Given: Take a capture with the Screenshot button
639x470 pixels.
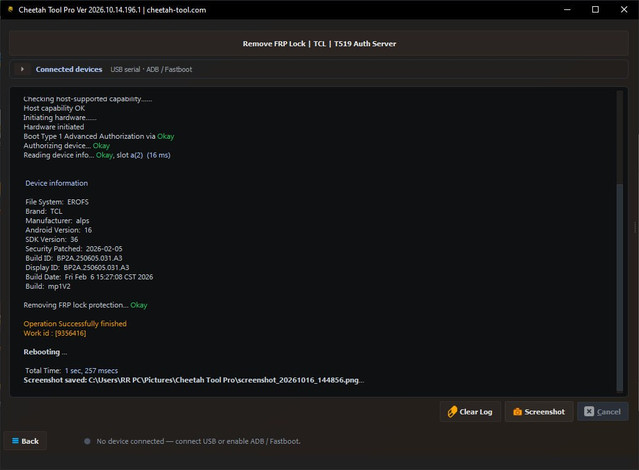Looking at the screenshot, I should [x=539, y=412].
